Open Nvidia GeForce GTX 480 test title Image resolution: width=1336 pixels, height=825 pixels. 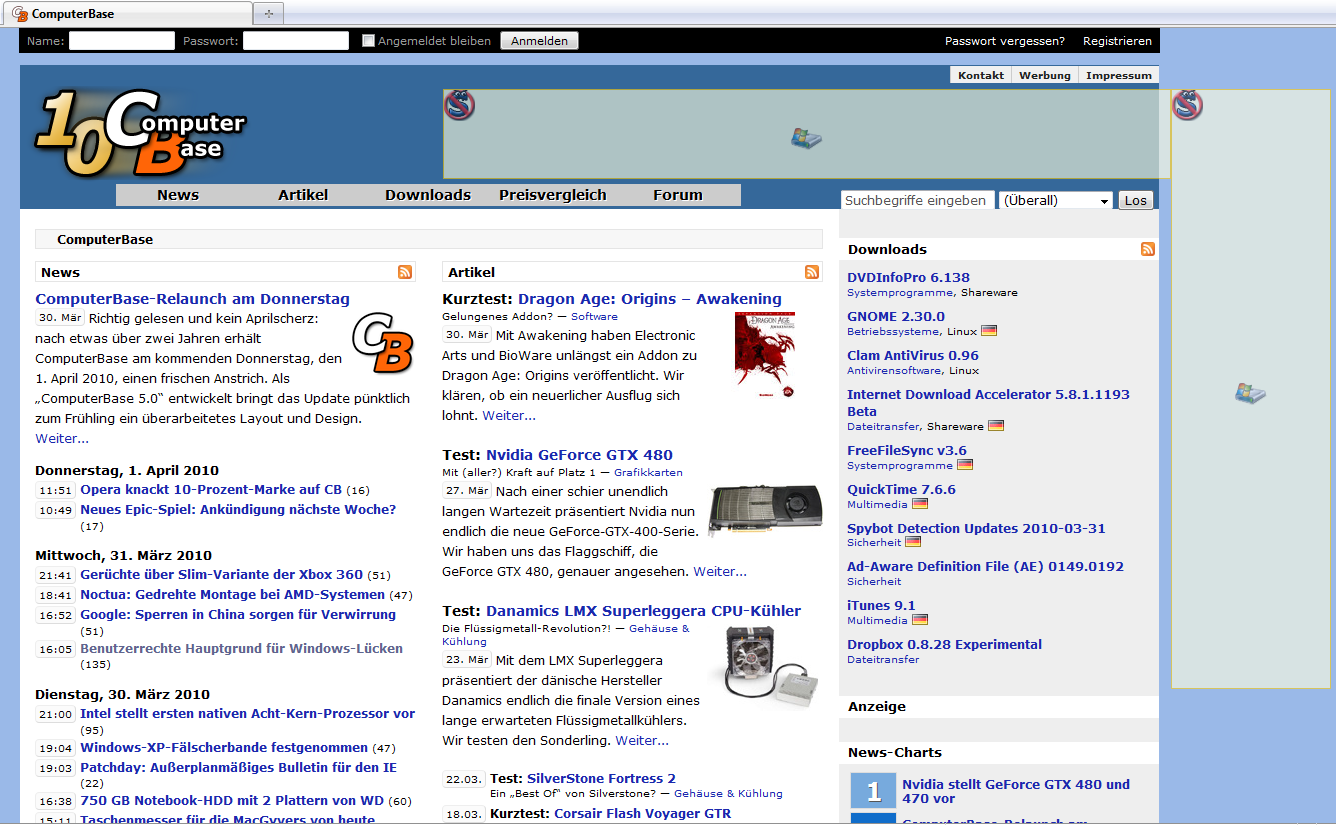click(580, 455)
